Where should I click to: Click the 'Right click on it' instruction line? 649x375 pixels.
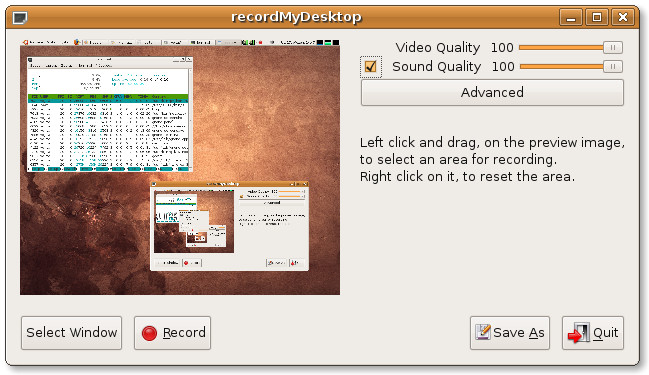(x=467, y=177)
